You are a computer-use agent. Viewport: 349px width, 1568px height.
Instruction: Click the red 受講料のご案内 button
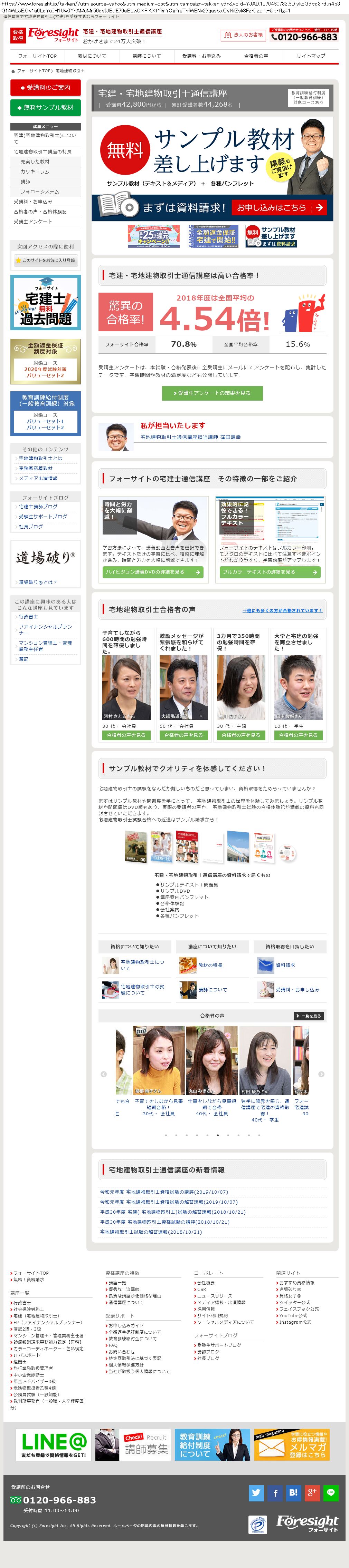click(x=46, y=88)
